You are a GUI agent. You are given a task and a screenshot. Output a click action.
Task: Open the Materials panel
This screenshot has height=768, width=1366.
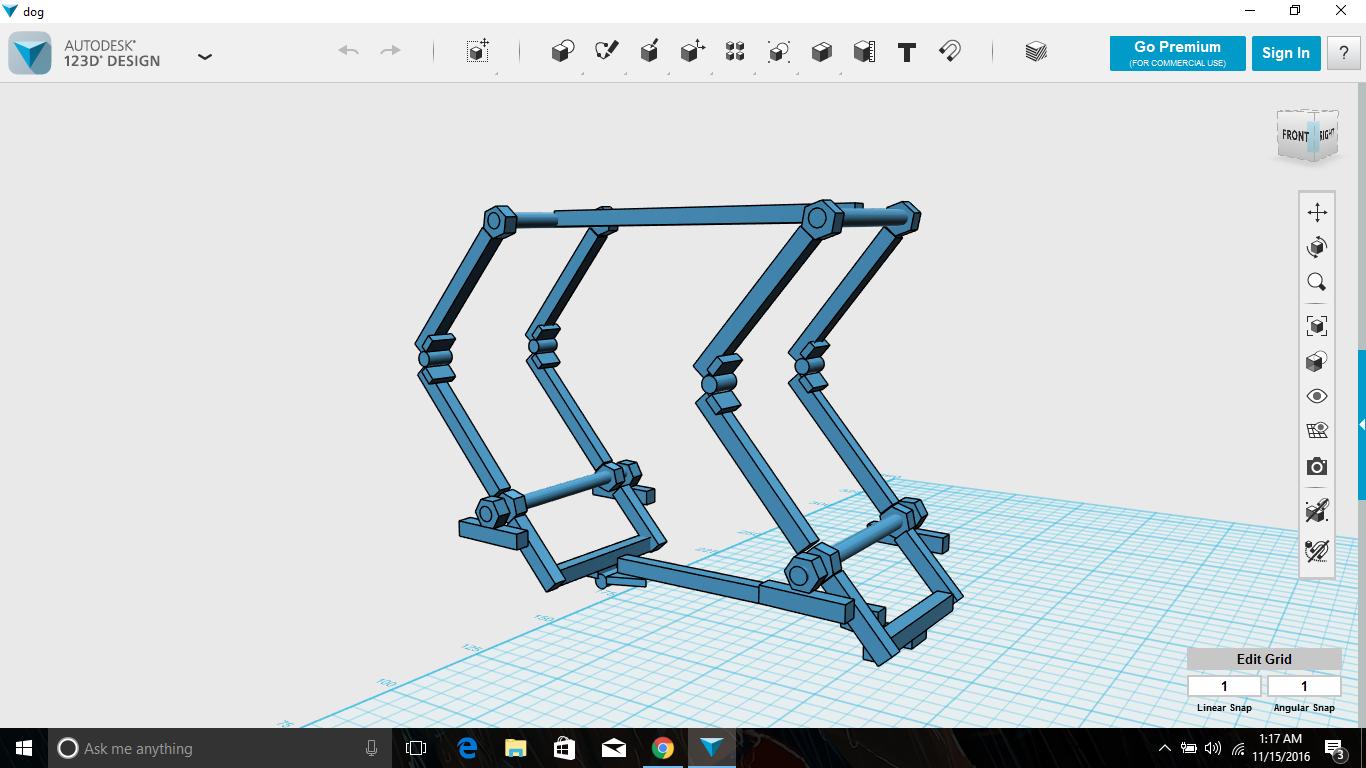tap(1036, 52)
